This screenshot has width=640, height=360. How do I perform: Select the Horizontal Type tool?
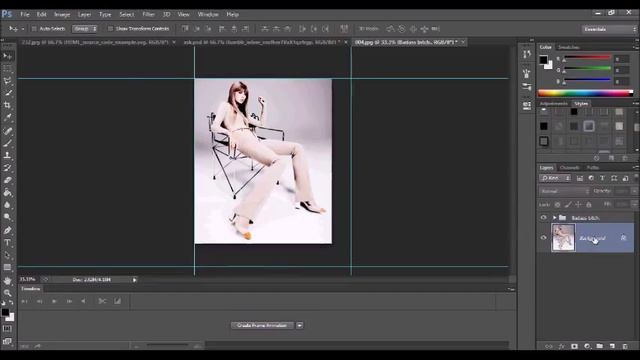click(x=7, y=242)
